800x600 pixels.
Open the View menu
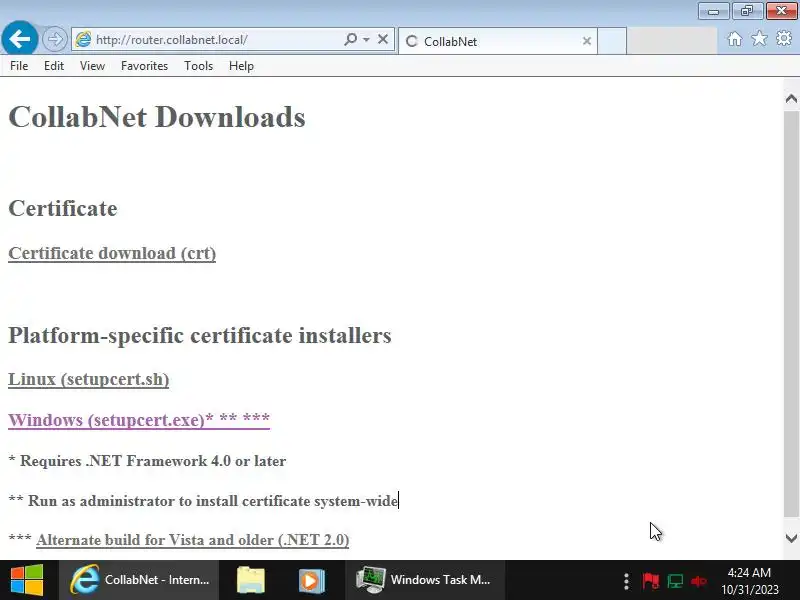tap(92, 66)
